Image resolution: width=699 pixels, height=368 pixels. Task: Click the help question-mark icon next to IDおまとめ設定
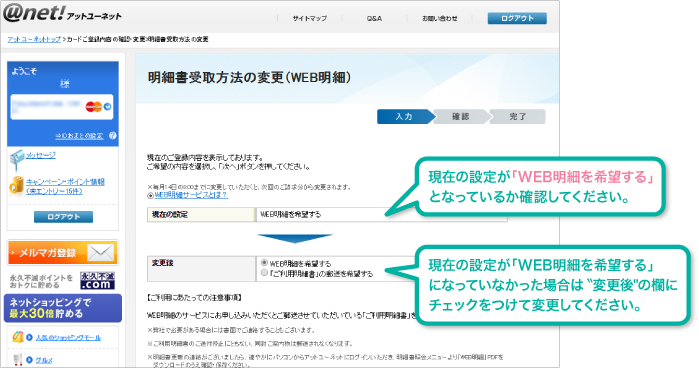point(113,136)
